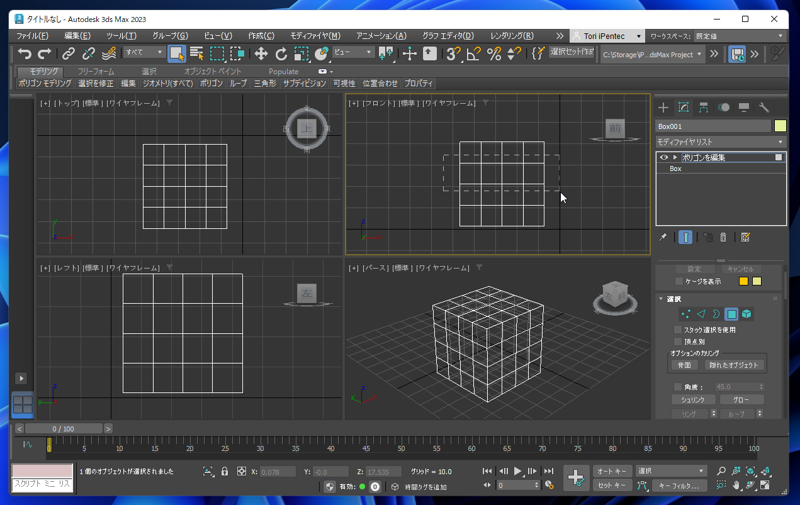Activate the Select Object tool
This screenshot has width=800, height=505.
click(x=177, y=54)
